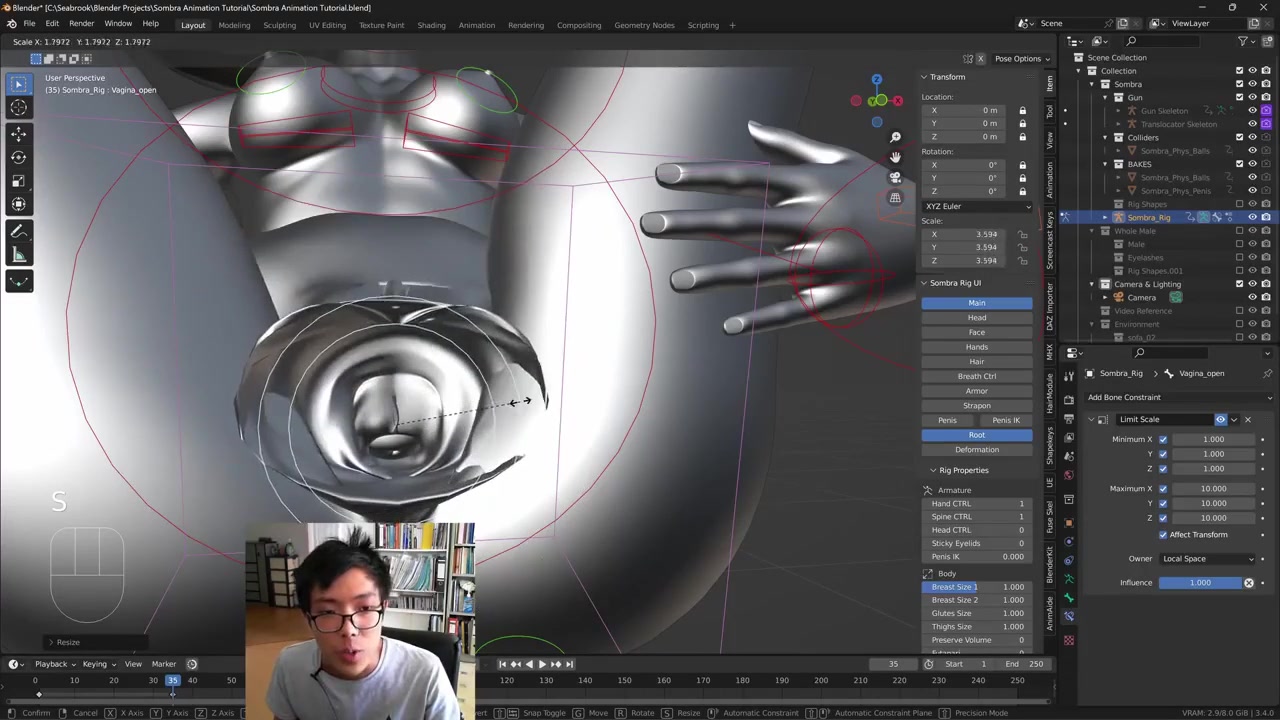The image size is (1280, 720).
Task: Toggle Affect Transform checkbox
Action: pyautogui.click(x=1163, y=535)
